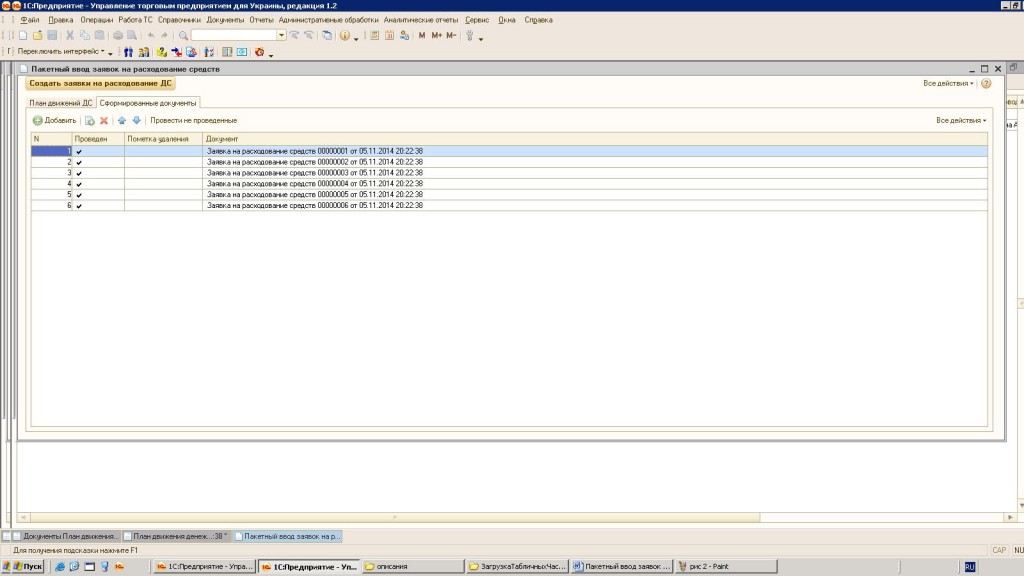Click the Undo arrow icon
Viewport: 1024px width, 576px height.
click(151, 35)
